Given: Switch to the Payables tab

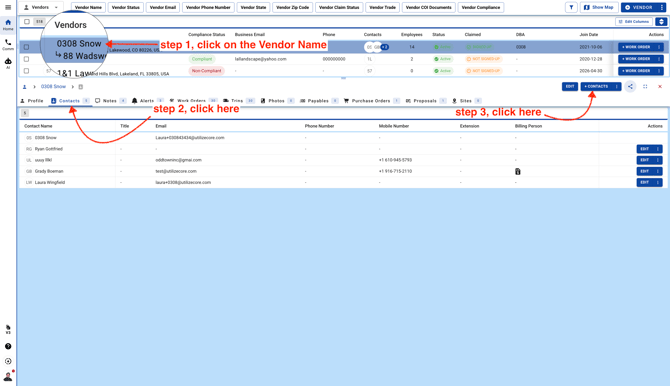Looking at the screenshot, I should pyautogui.click(x=319, y=101).
